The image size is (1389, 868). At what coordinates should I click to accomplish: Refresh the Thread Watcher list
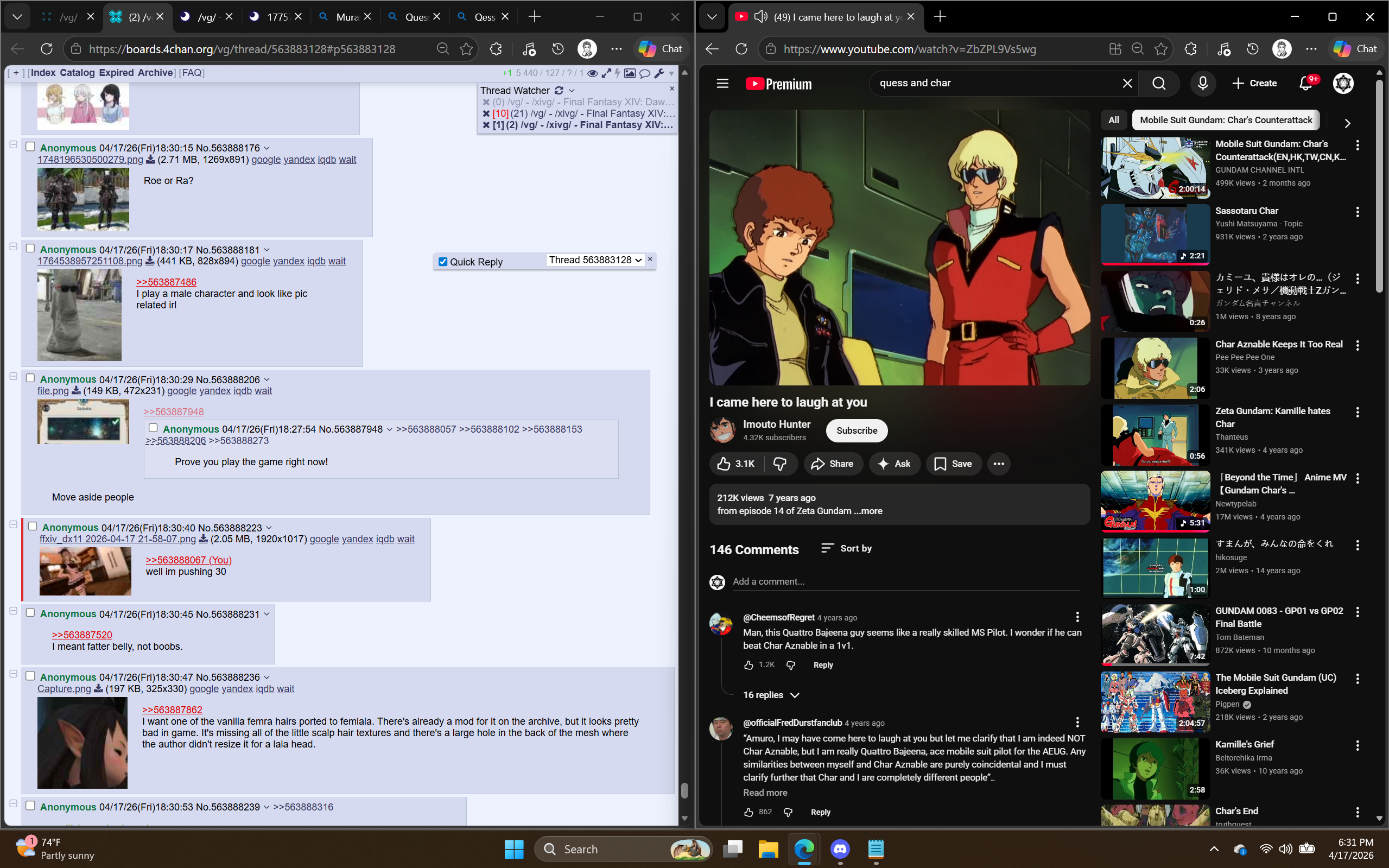pos(559,91)
